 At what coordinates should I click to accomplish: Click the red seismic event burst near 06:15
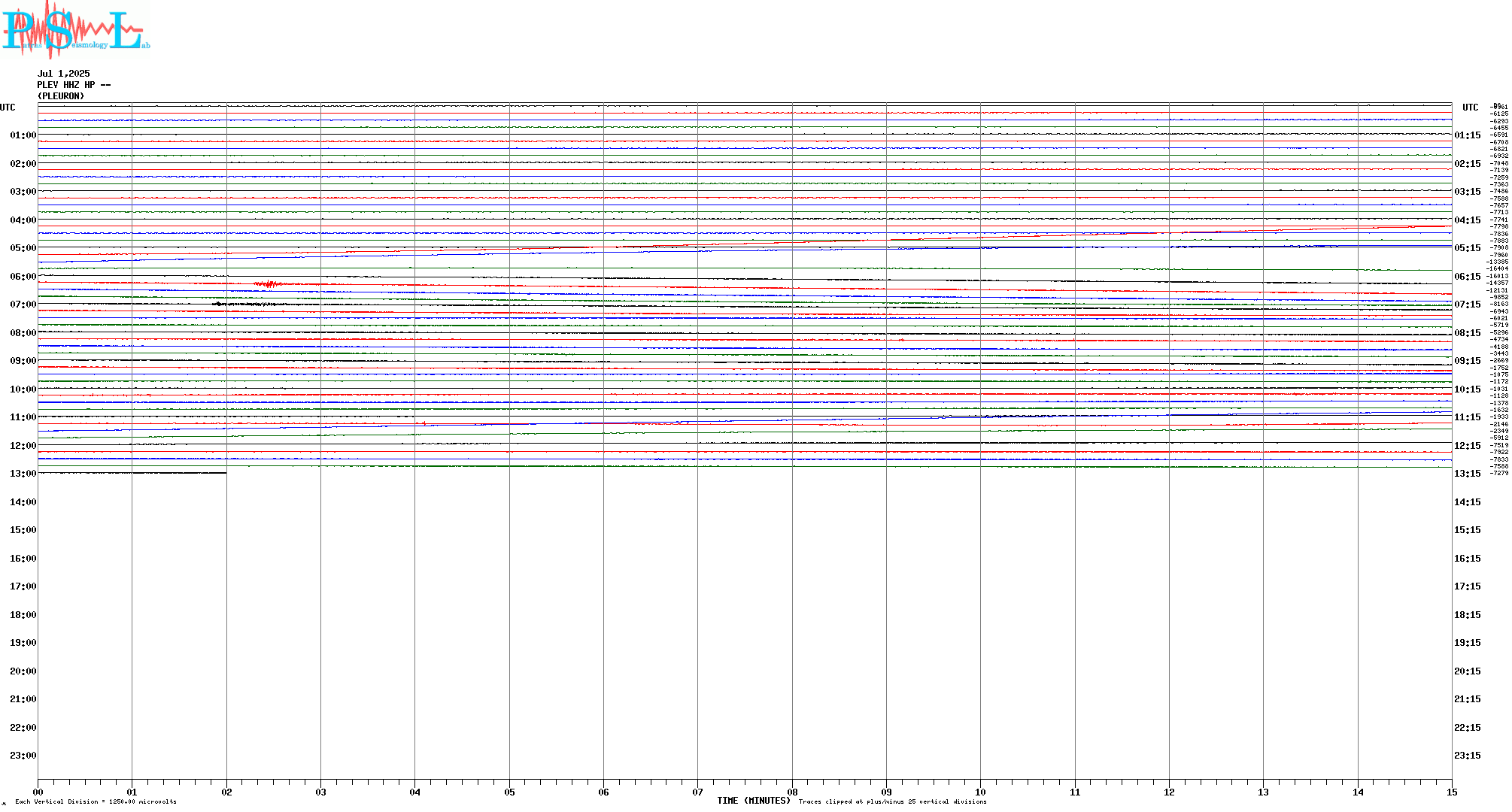(269, 283)
